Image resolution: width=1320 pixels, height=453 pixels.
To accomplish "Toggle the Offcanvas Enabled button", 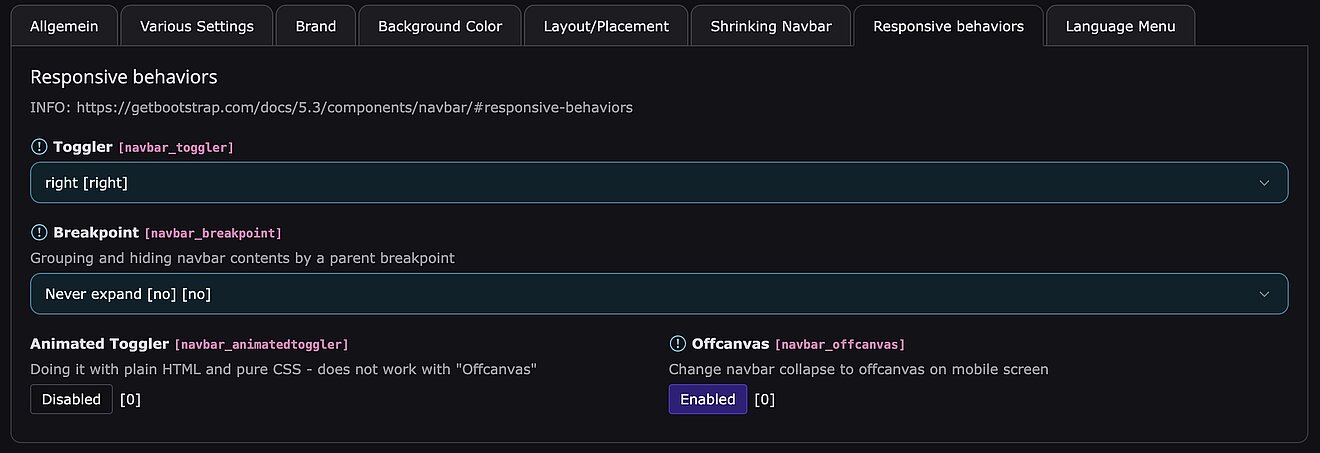I will 707,399.
